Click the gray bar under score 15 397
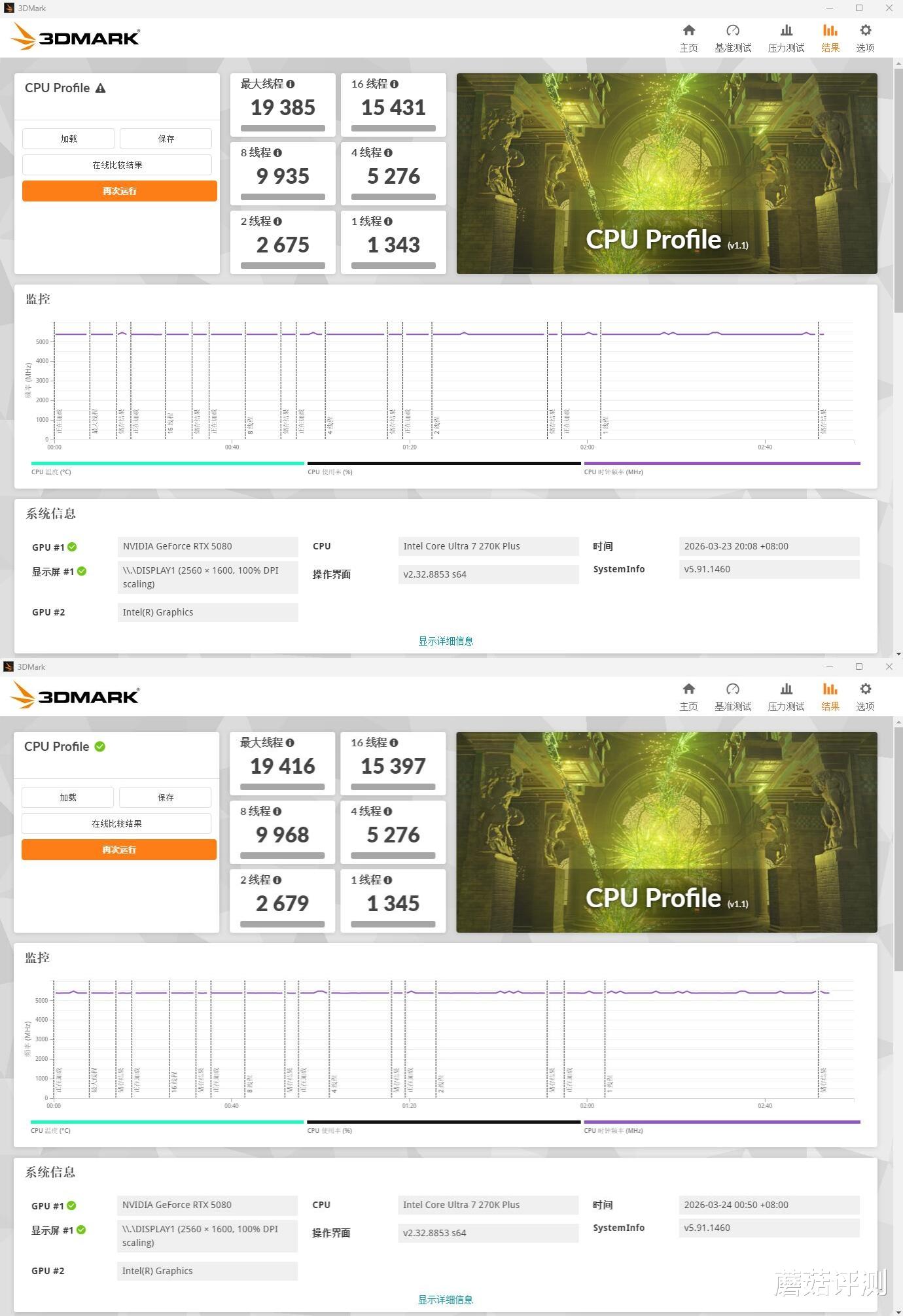Viewport: 903px width, 1316px height. click(x=393, y=787)
